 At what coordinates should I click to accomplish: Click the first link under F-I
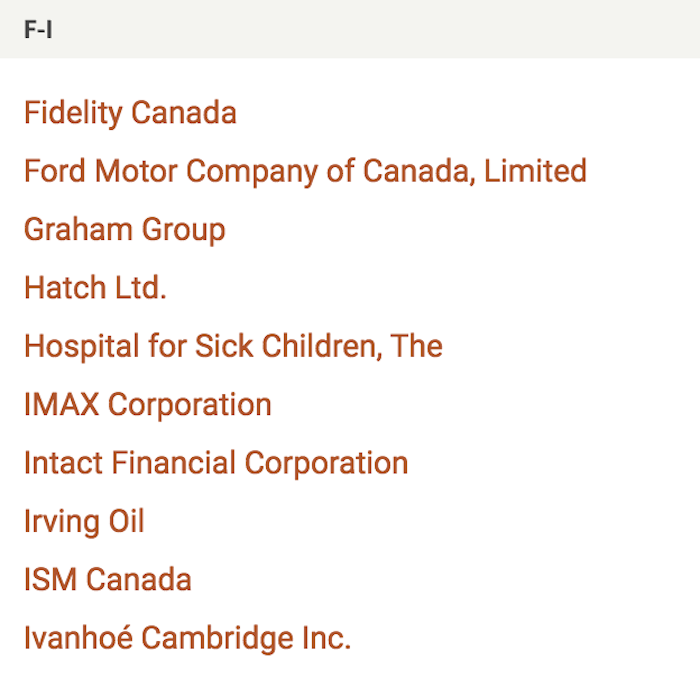pos(130,113)
